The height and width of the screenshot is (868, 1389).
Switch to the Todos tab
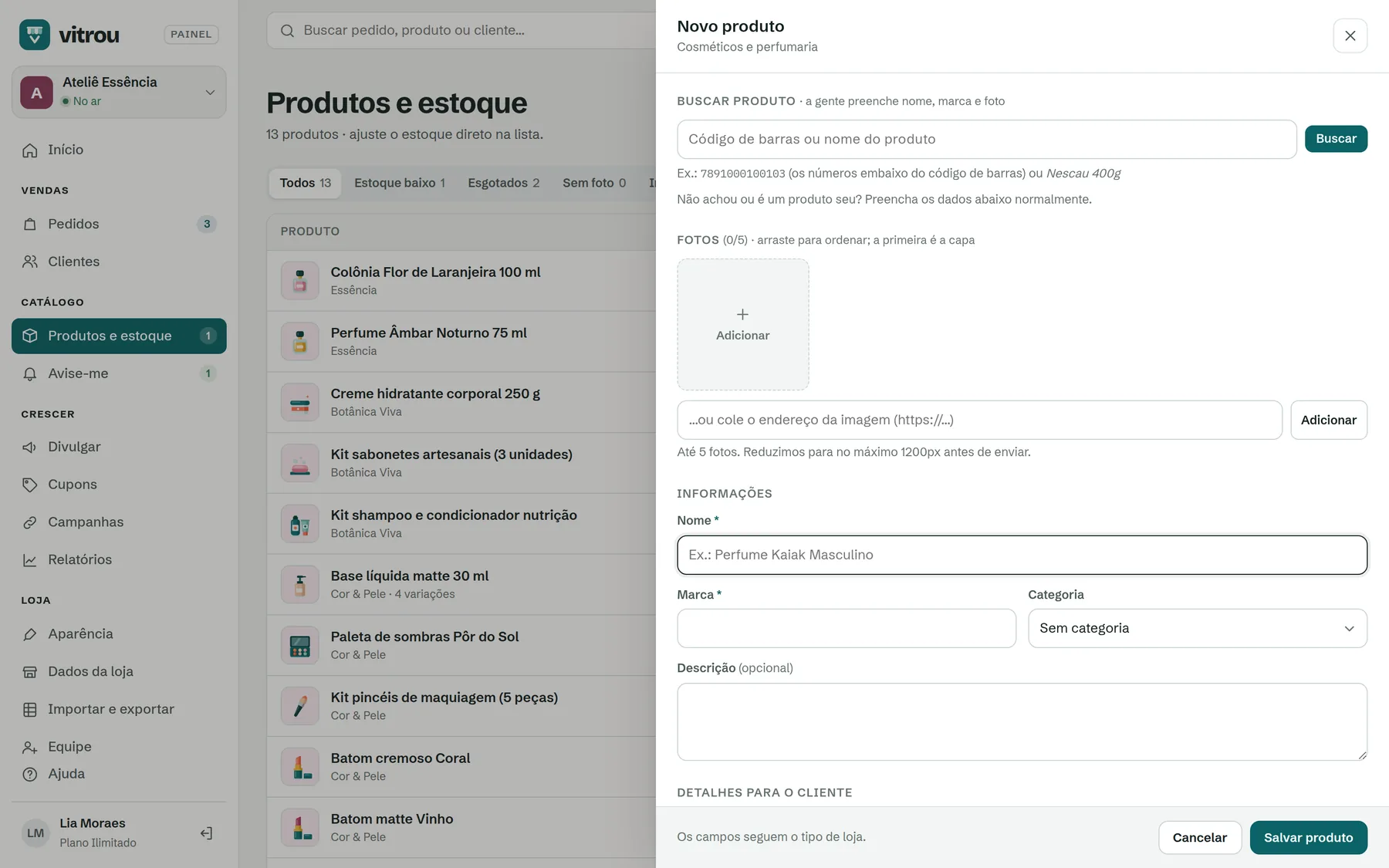point(305,183)
